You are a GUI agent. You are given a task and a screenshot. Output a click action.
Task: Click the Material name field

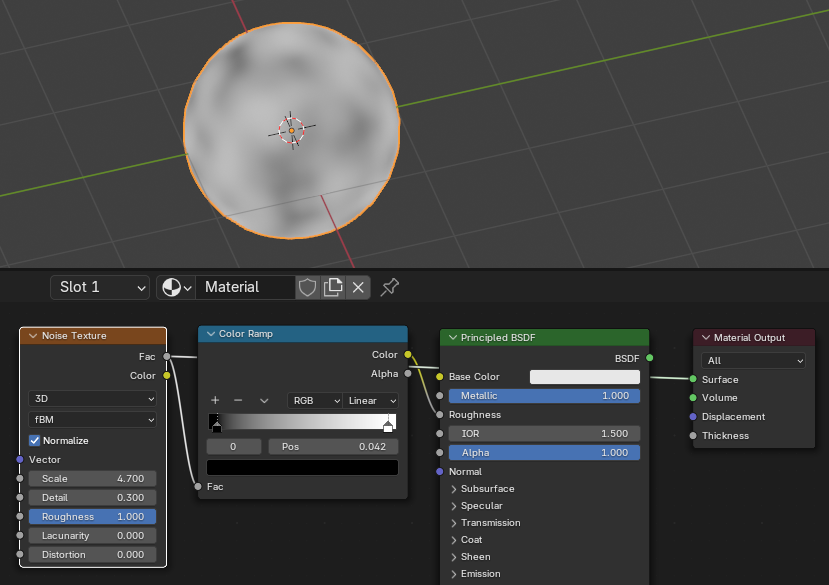(245, 287)
